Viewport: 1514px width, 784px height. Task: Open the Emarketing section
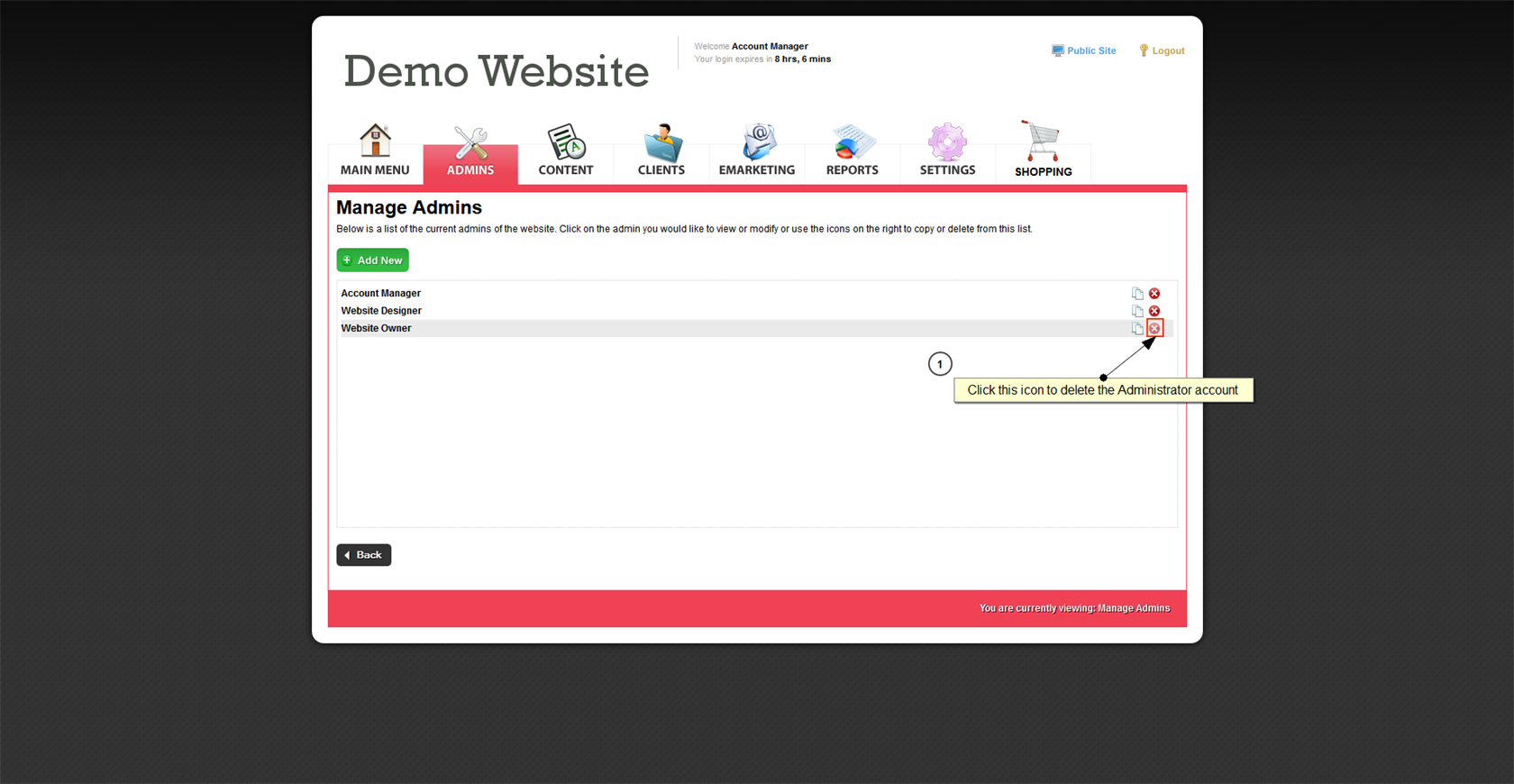757,150
